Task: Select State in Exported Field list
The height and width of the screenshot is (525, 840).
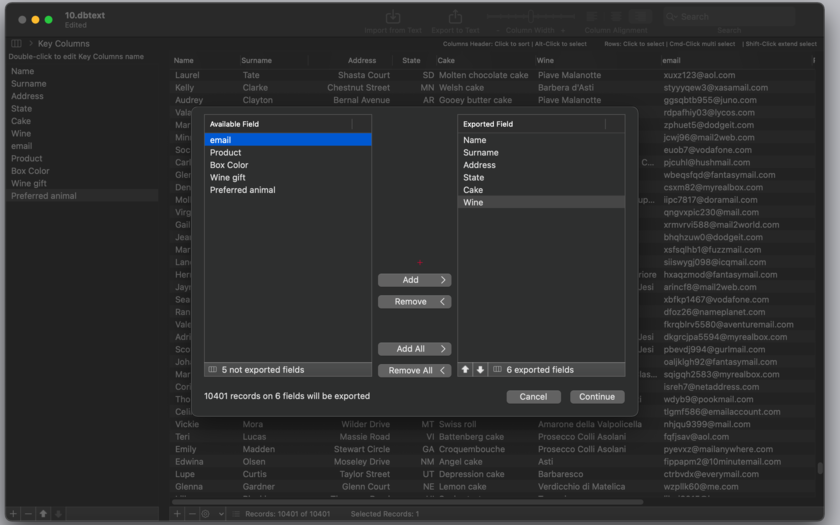Action: click(x=542, y=177)
